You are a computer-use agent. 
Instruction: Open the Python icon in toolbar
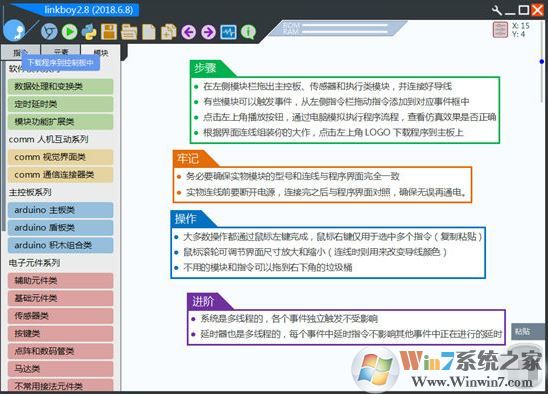tap(89, 32)
